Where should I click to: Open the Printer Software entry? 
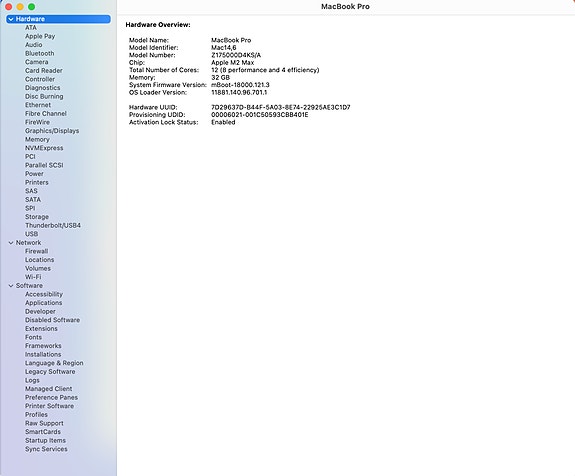coord(50,406)
